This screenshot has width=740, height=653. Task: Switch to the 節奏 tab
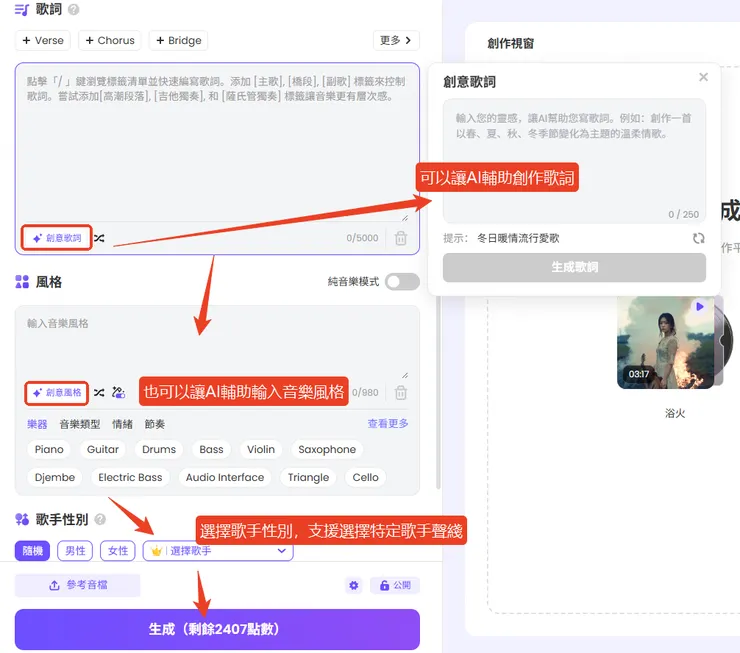(155, 424)
